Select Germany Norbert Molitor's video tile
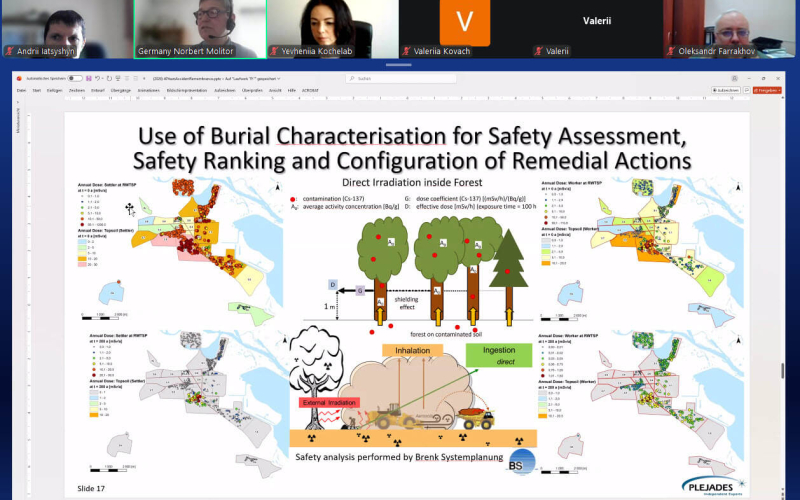This screenshot has width=800, height=500. (x=200, y=29)
